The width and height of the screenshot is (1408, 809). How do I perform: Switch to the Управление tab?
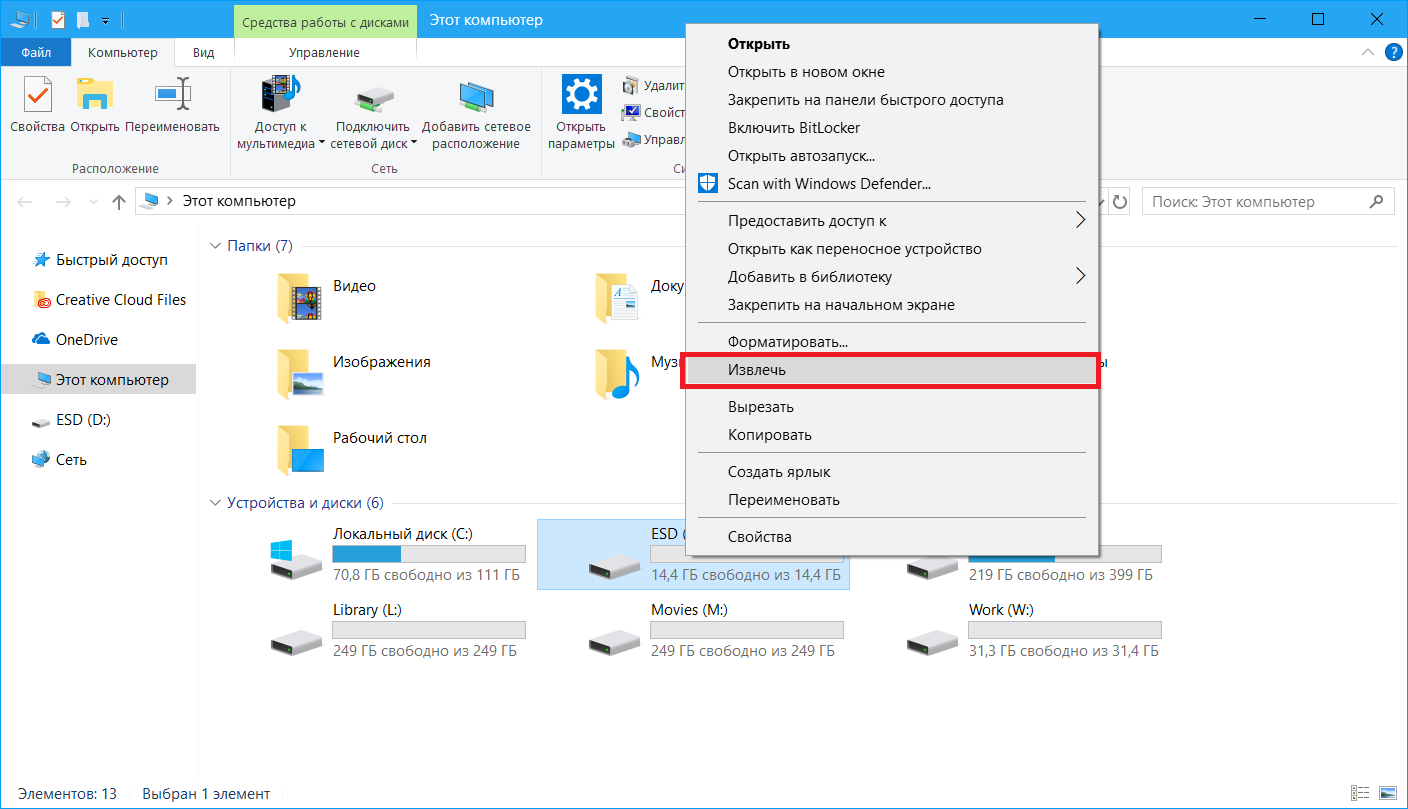324,52
